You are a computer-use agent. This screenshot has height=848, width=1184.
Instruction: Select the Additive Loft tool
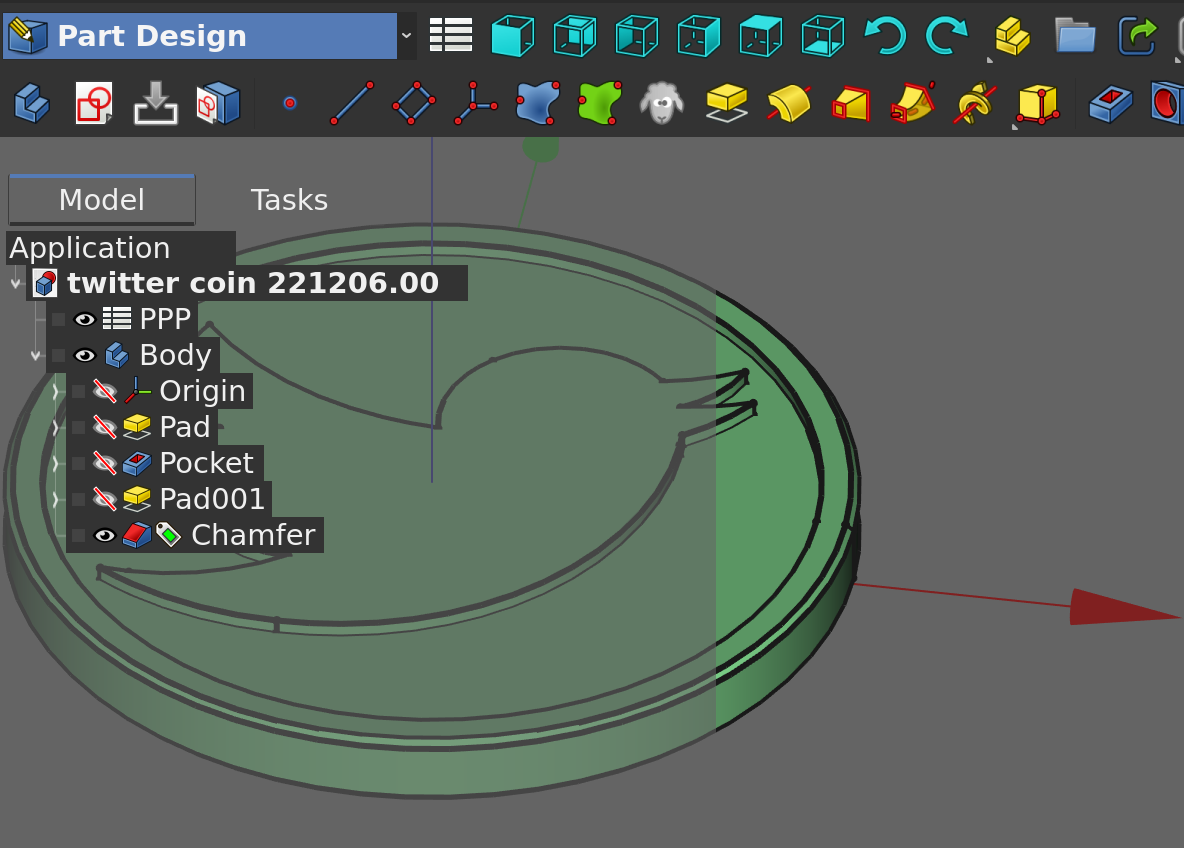click(x=850, y=103)
